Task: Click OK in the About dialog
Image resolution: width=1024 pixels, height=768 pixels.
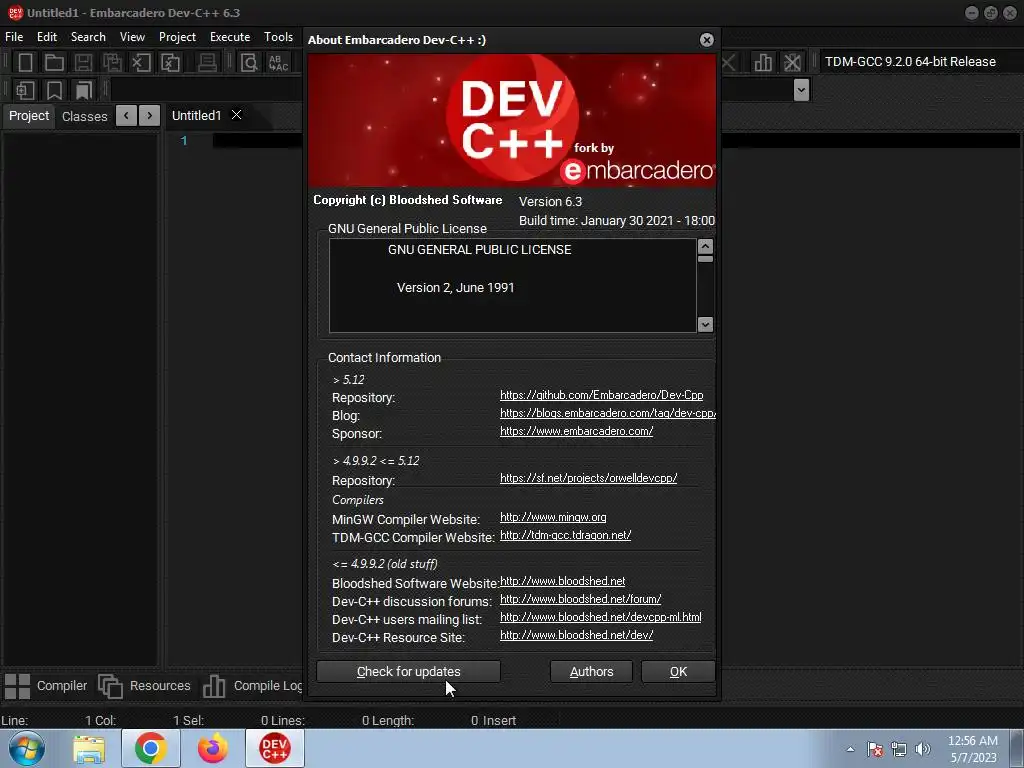Action: [678, 671]
